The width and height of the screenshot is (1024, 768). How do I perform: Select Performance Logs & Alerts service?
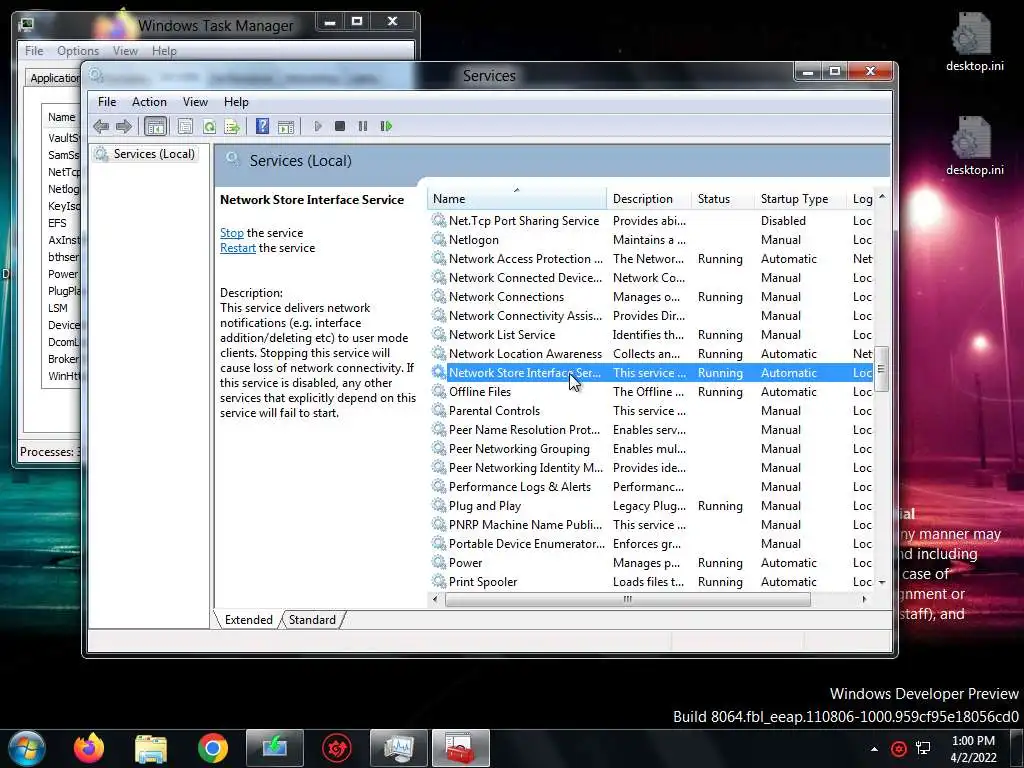point(651,487)
